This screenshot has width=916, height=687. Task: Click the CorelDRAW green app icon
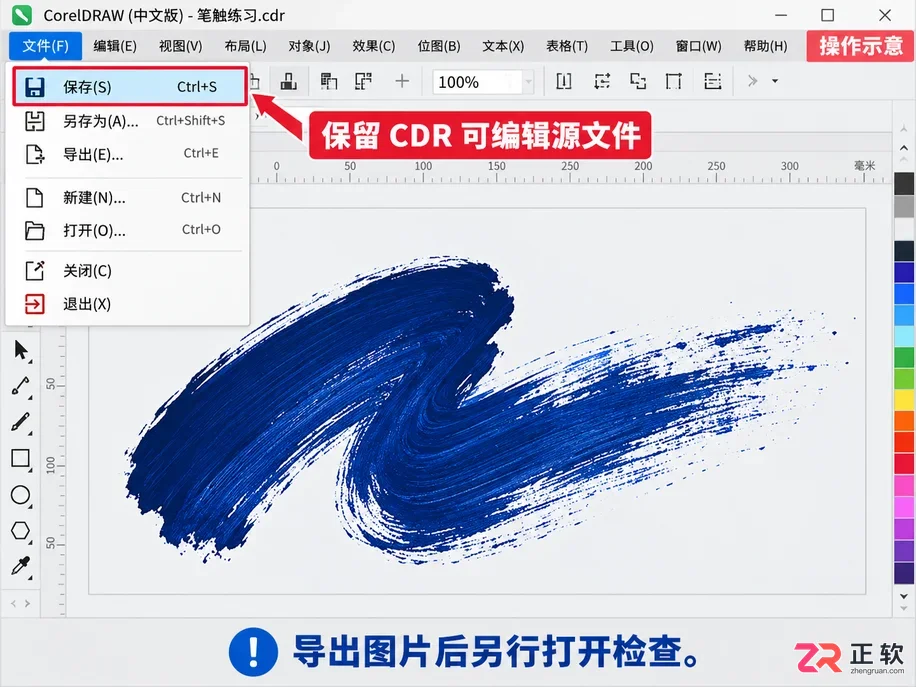pyautogui.click(x=21, y=15)
